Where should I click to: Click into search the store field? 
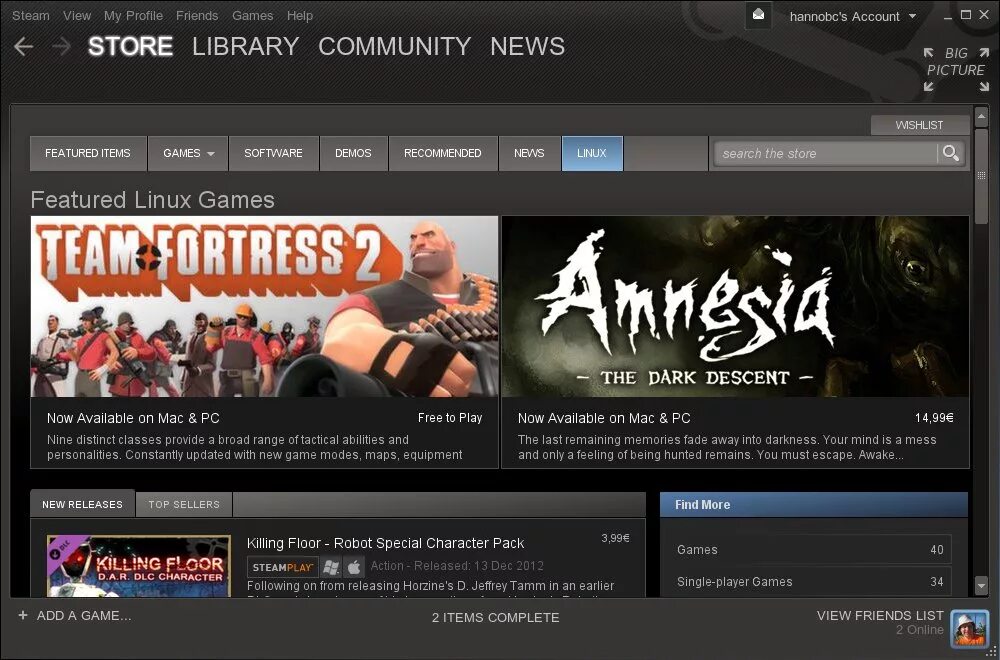click(x=825, y=153)
